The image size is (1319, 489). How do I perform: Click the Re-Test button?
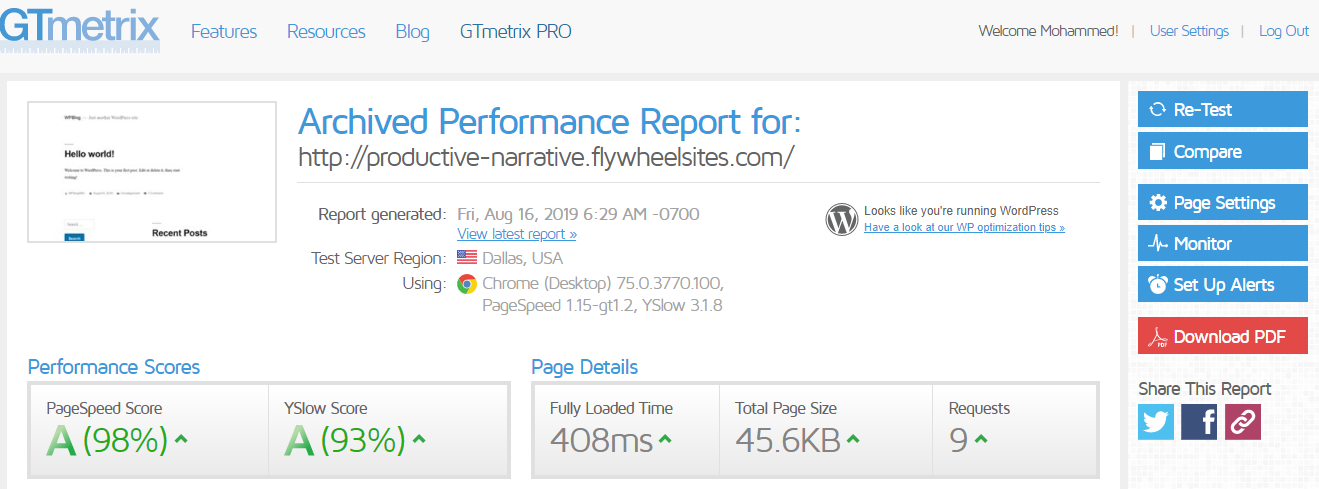pyautogui.click(x=1223, y=110)
